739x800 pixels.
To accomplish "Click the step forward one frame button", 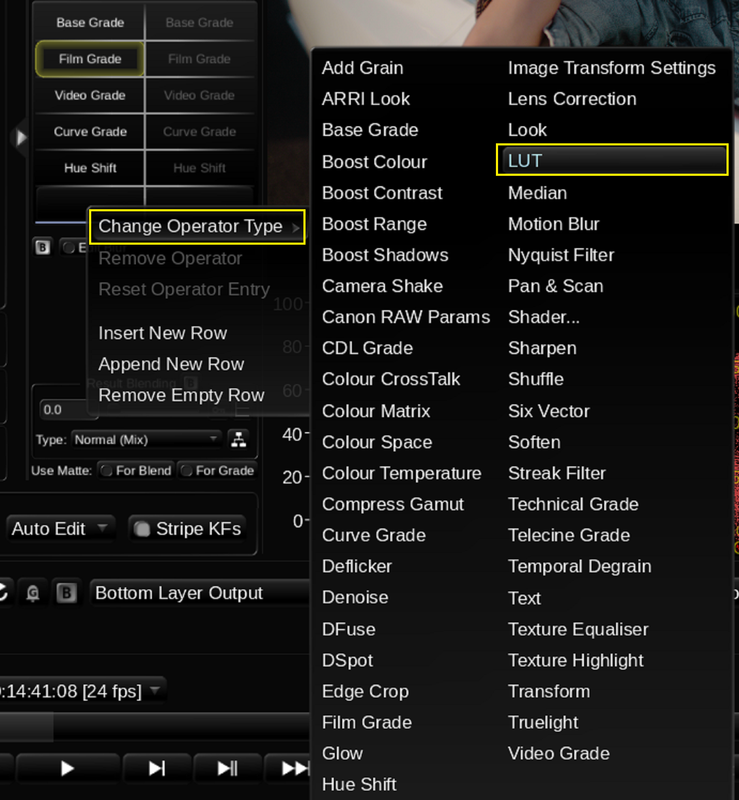I will click(x=156, y=768).
